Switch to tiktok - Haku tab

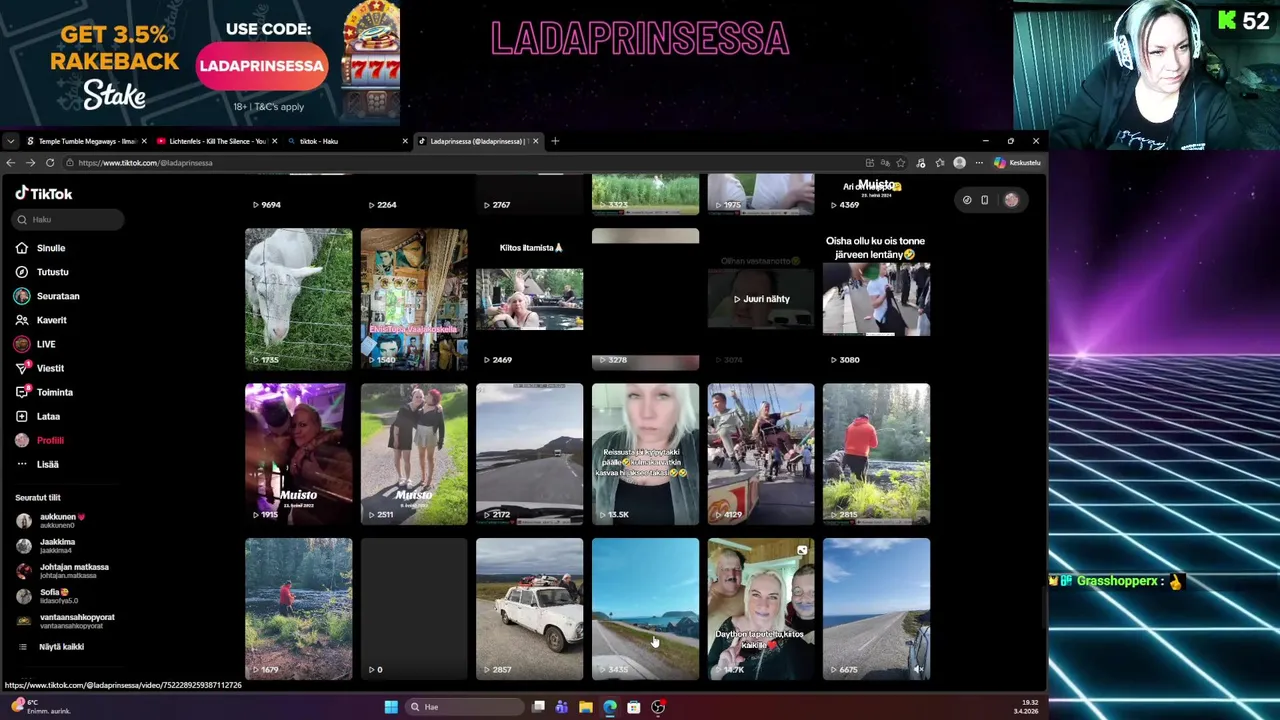click(345, 141)
